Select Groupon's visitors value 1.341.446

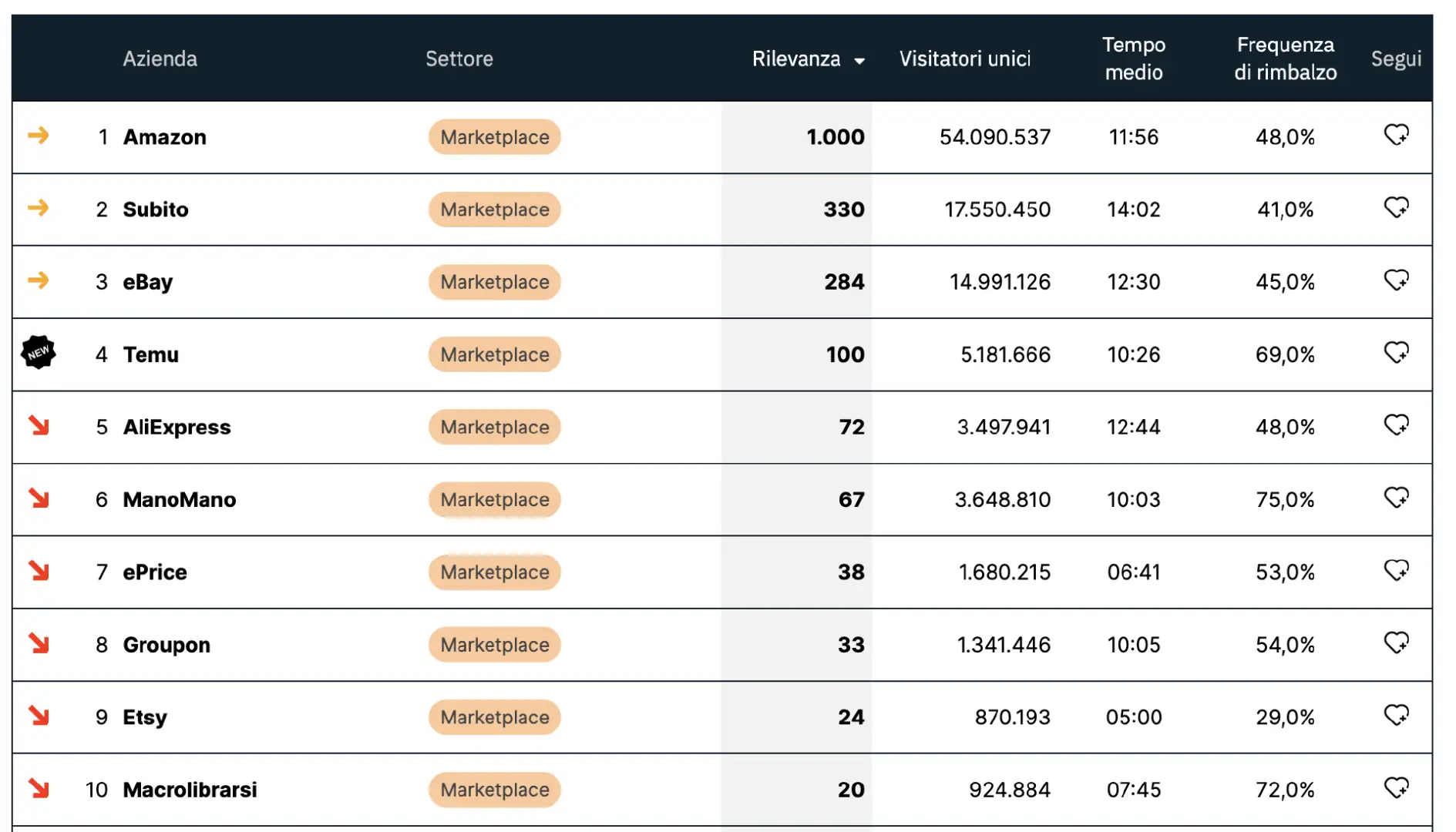click(1004, 645)
